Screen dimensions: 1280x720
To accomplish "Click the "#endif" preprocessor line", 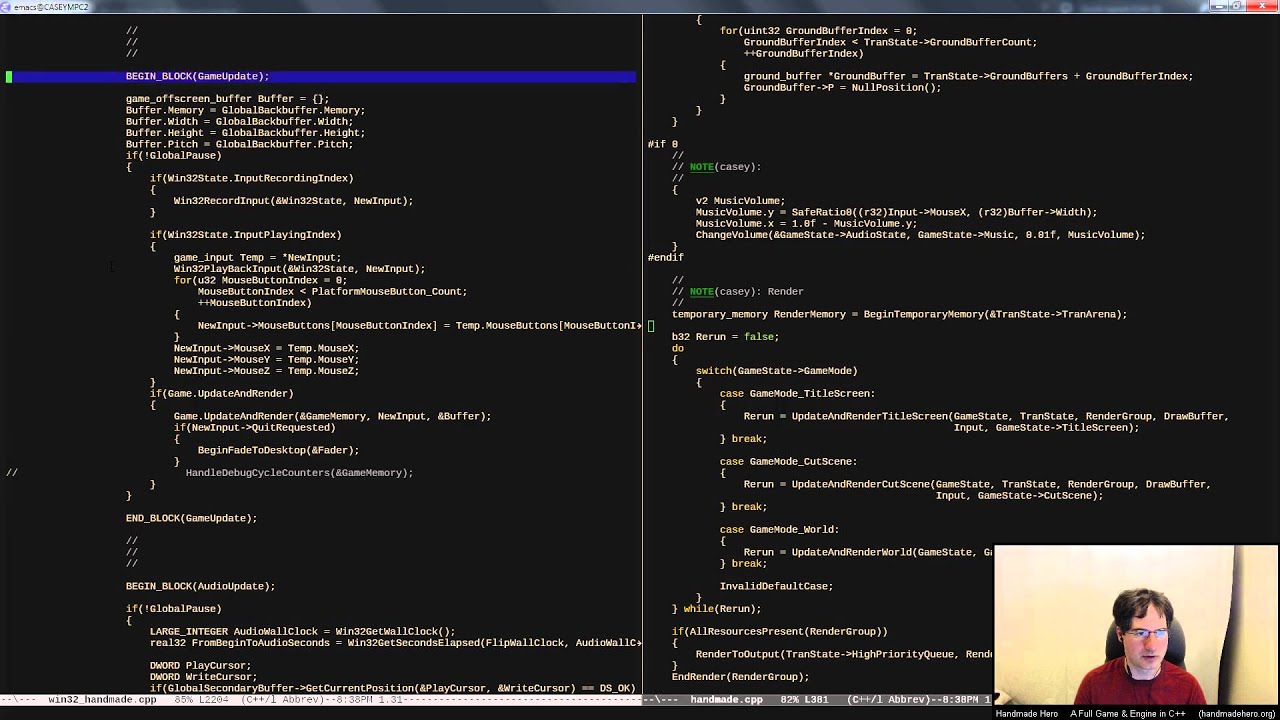I will click(665, 258).
